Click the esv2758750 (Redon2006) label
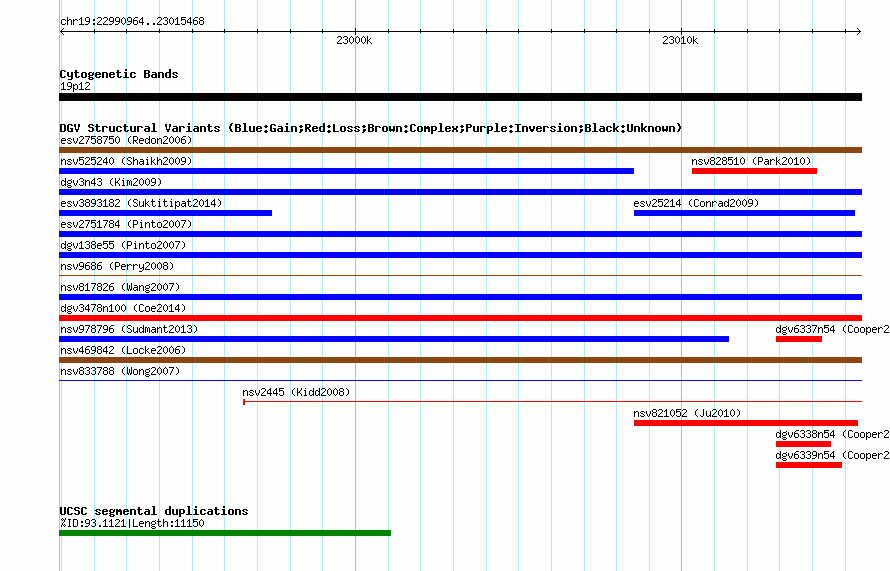 (126, 140)
